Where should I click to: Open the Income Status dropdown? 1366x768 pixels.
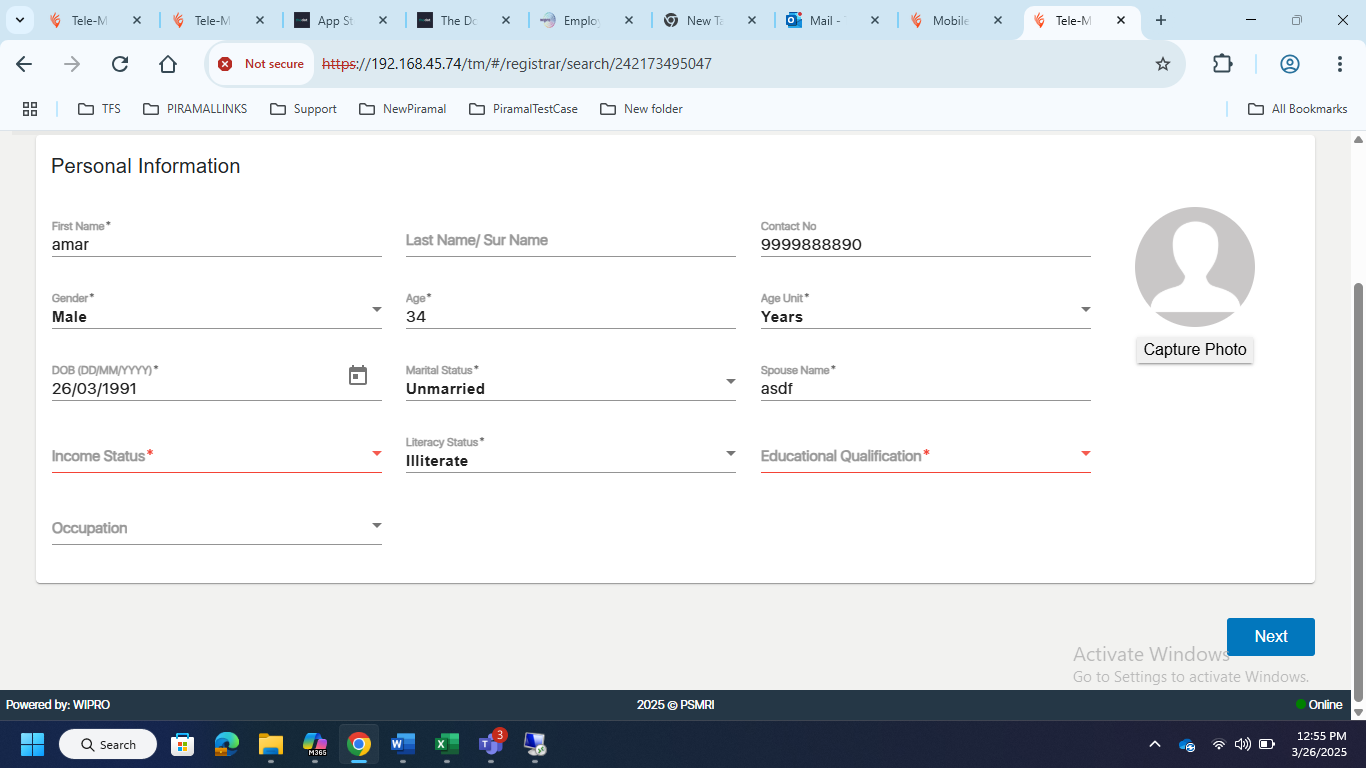click(216, 456)
